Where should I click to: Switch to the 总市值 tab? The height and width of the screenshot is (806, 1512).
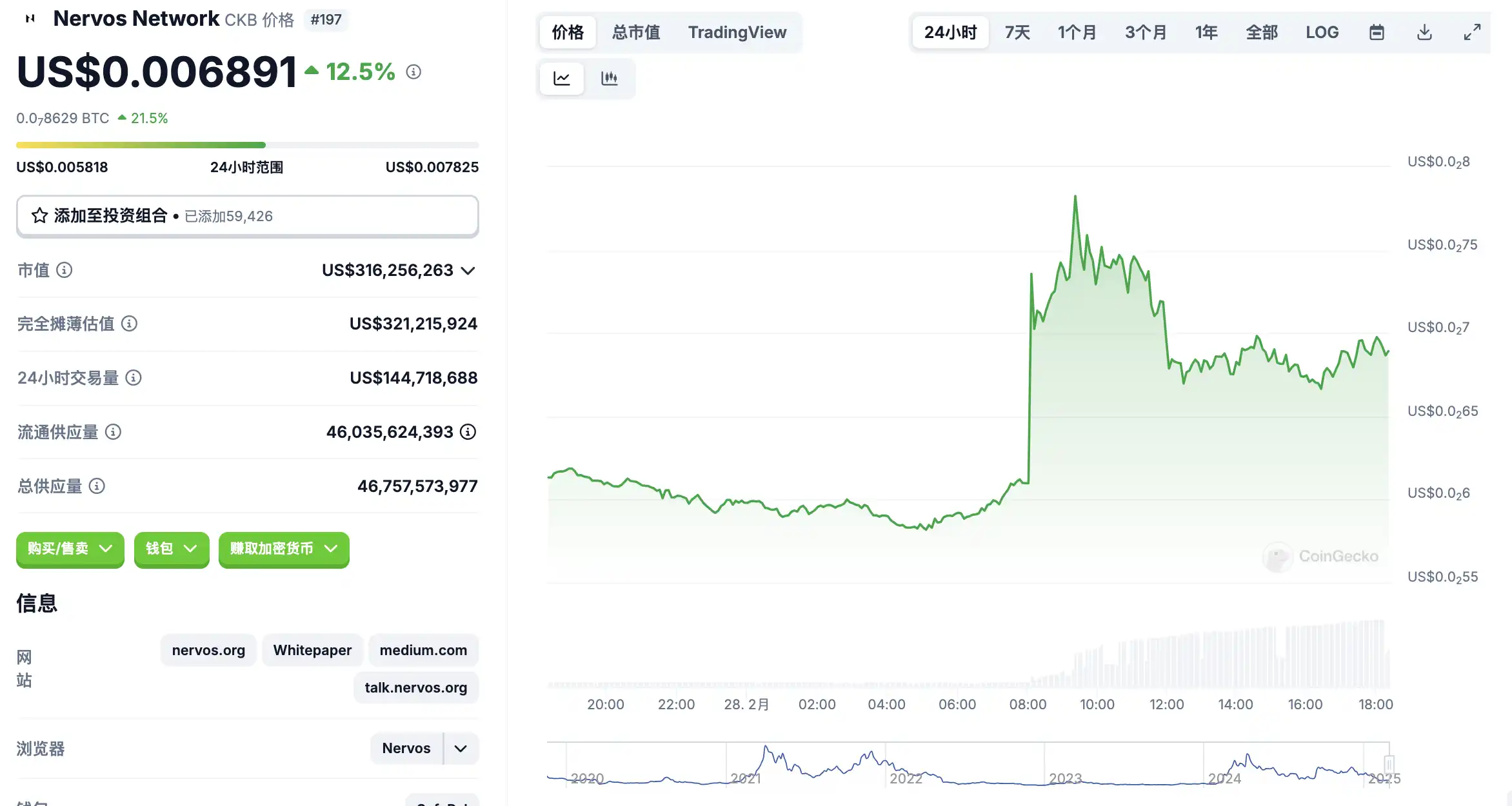(635, 32)
